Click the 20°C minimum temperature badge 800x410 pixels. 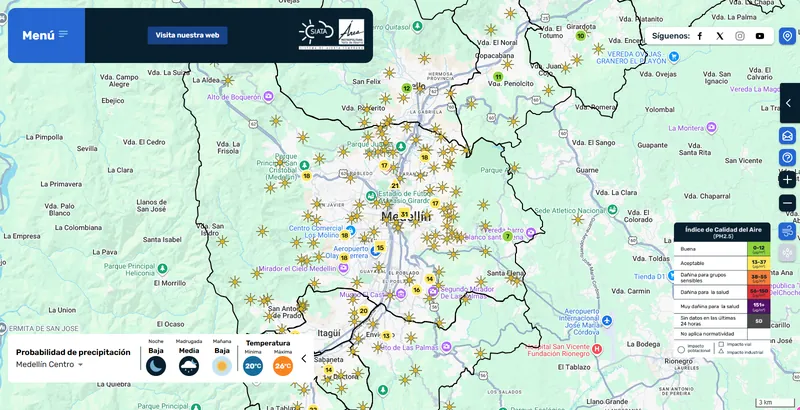tap(253, 366)
